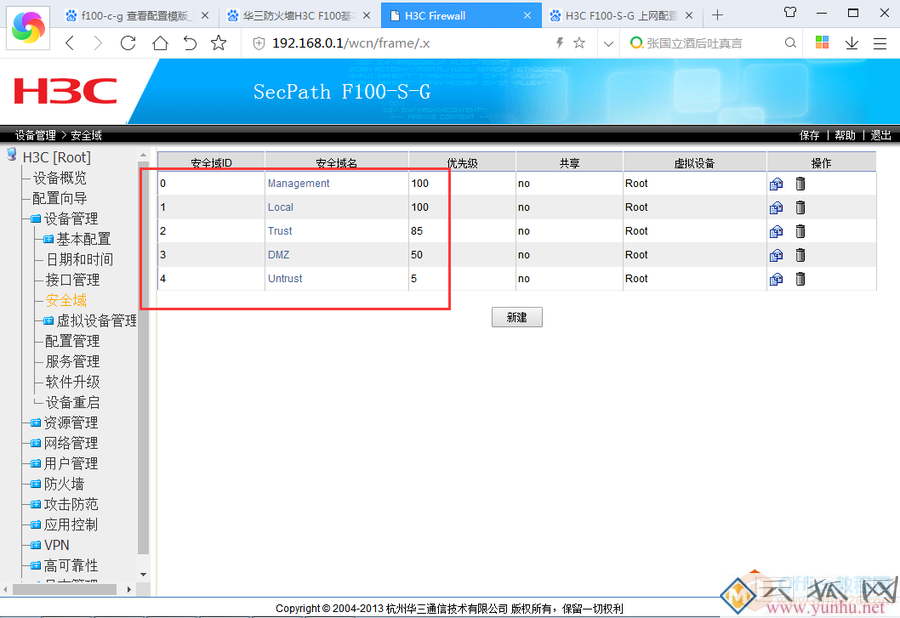Go to browser home page icon

160,43
